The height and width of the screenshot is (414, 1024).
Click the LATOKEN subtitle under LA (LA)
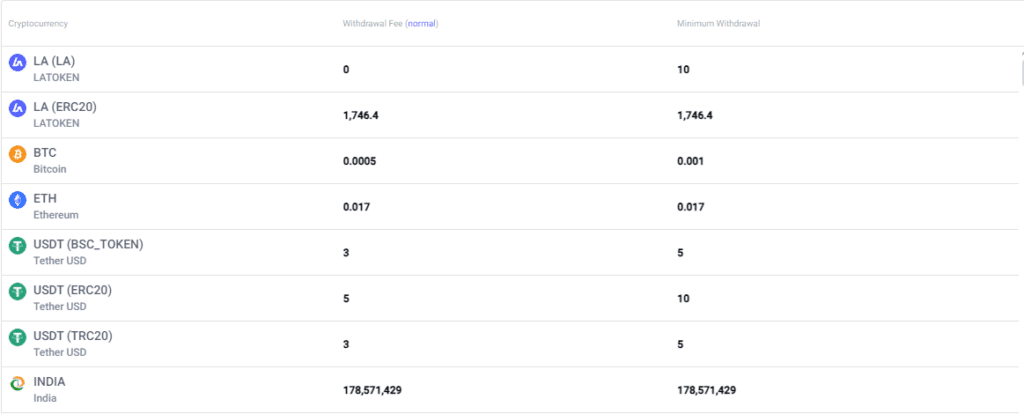click(x=56, y=77)
